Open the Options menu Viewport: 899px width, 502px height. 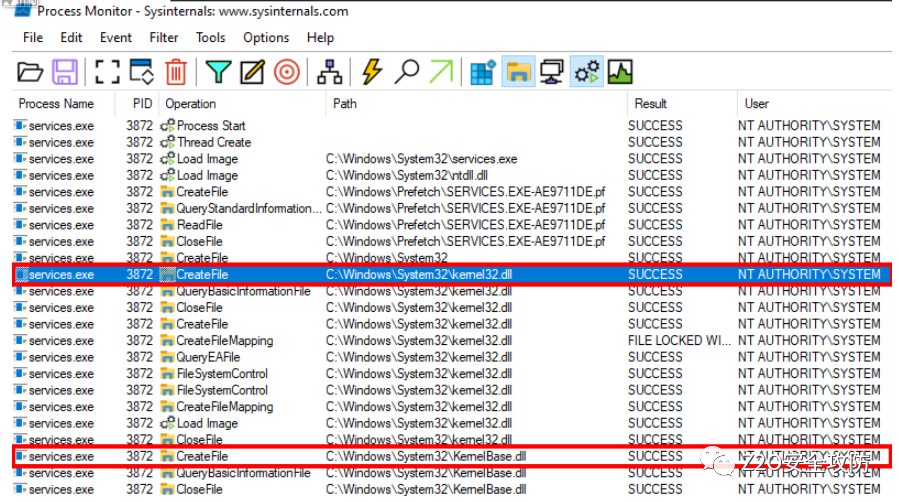tap(266, 38)
